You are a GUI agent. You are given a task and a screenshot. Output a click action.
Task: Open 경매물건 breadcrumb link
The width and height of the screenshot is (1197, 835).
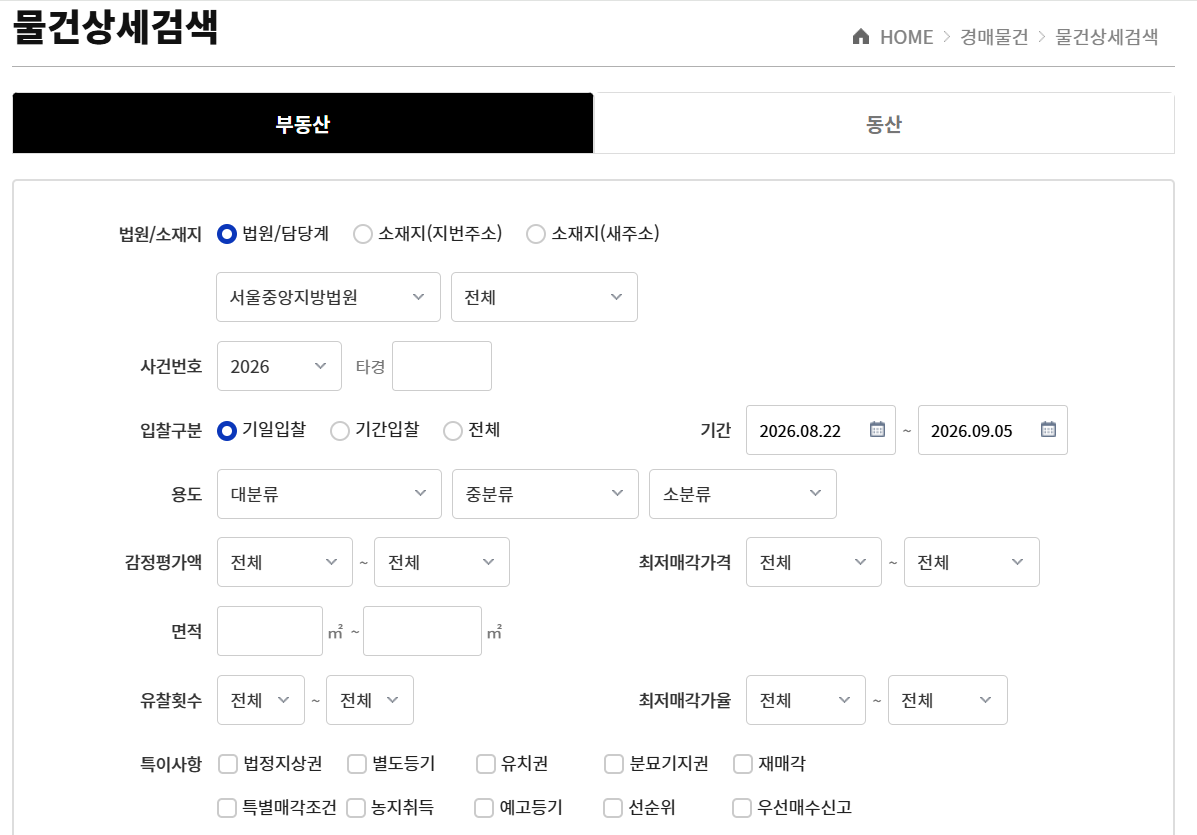click(994, 37)
